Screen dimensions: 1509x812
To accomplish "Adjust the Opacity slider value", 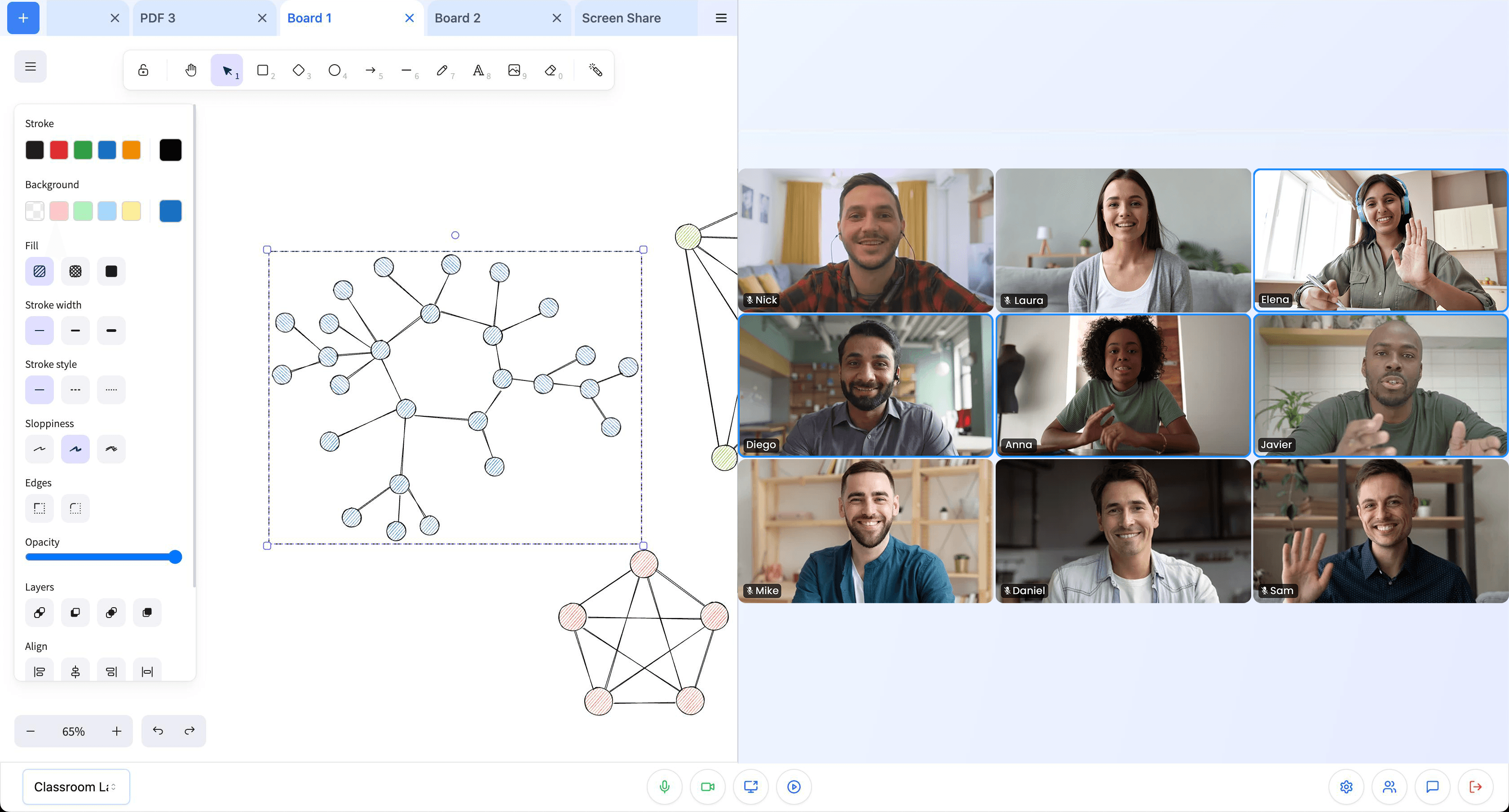I will pyautogui.click(x=176, y=557).
